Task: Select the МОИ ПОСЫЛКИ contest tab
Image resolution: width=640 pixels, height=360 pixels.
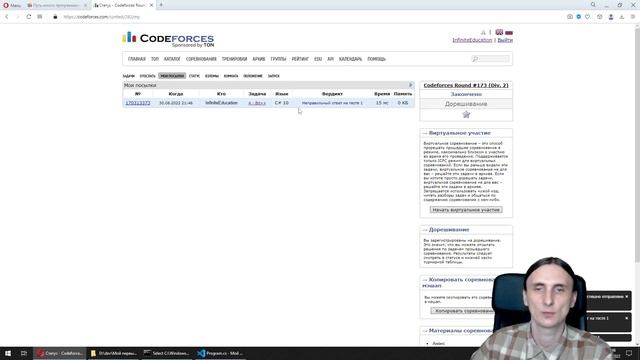Action: (172, 76)
